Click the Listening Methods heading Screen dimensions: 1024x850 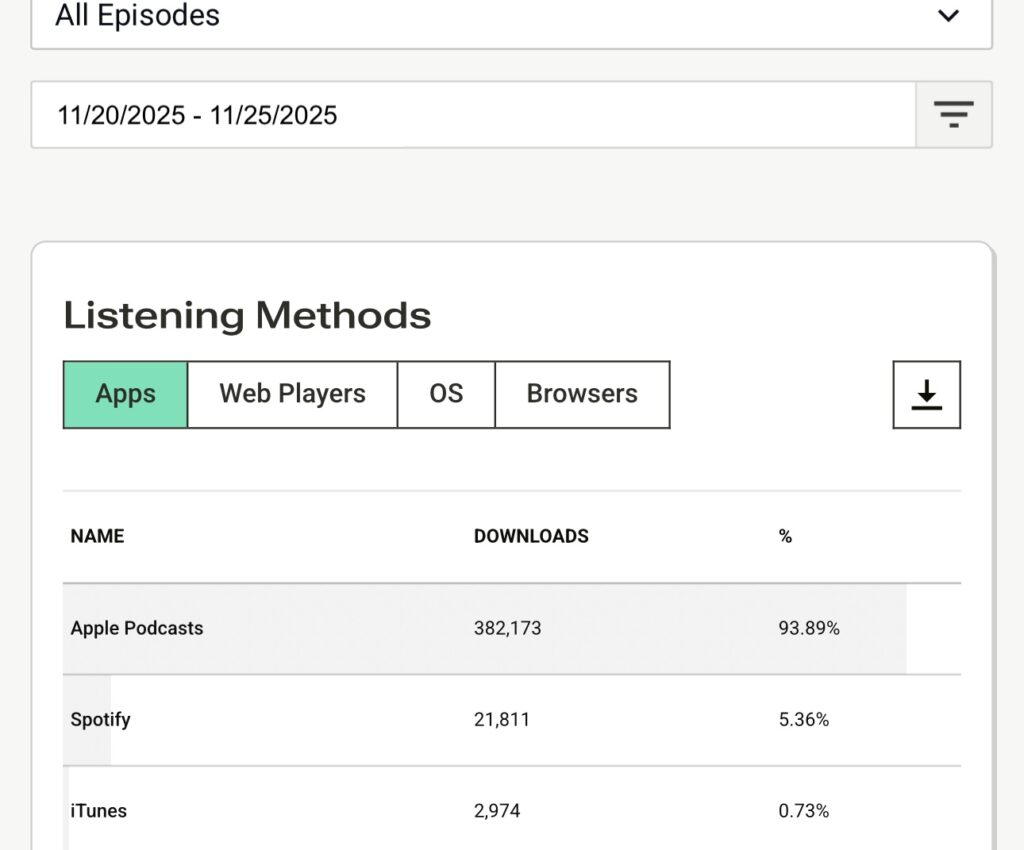[247, 315]
